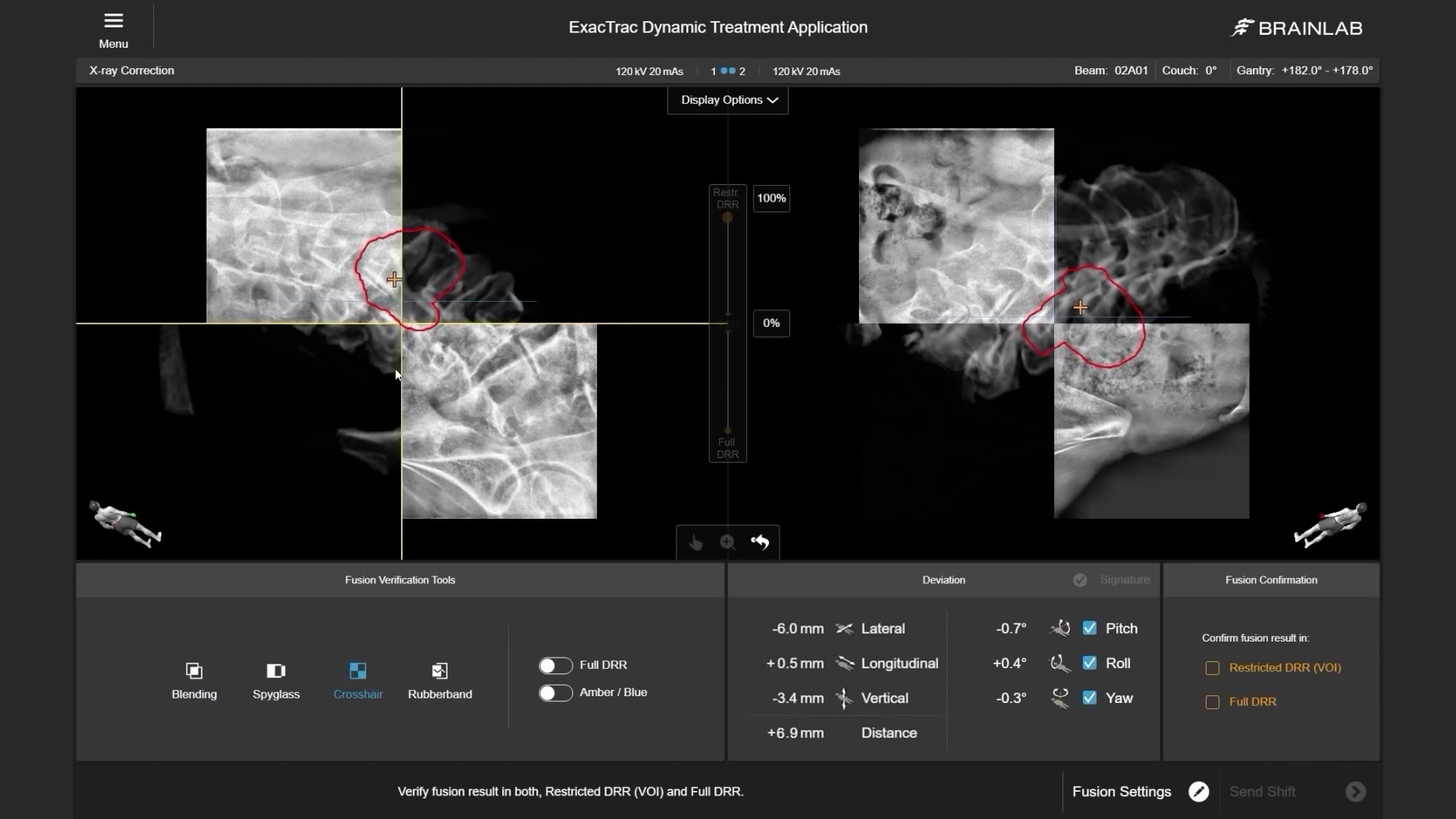The width and height of the screenshot is (1456, 819).
Task: Click the +6.9 mm distance value
Action: (795, 733)
